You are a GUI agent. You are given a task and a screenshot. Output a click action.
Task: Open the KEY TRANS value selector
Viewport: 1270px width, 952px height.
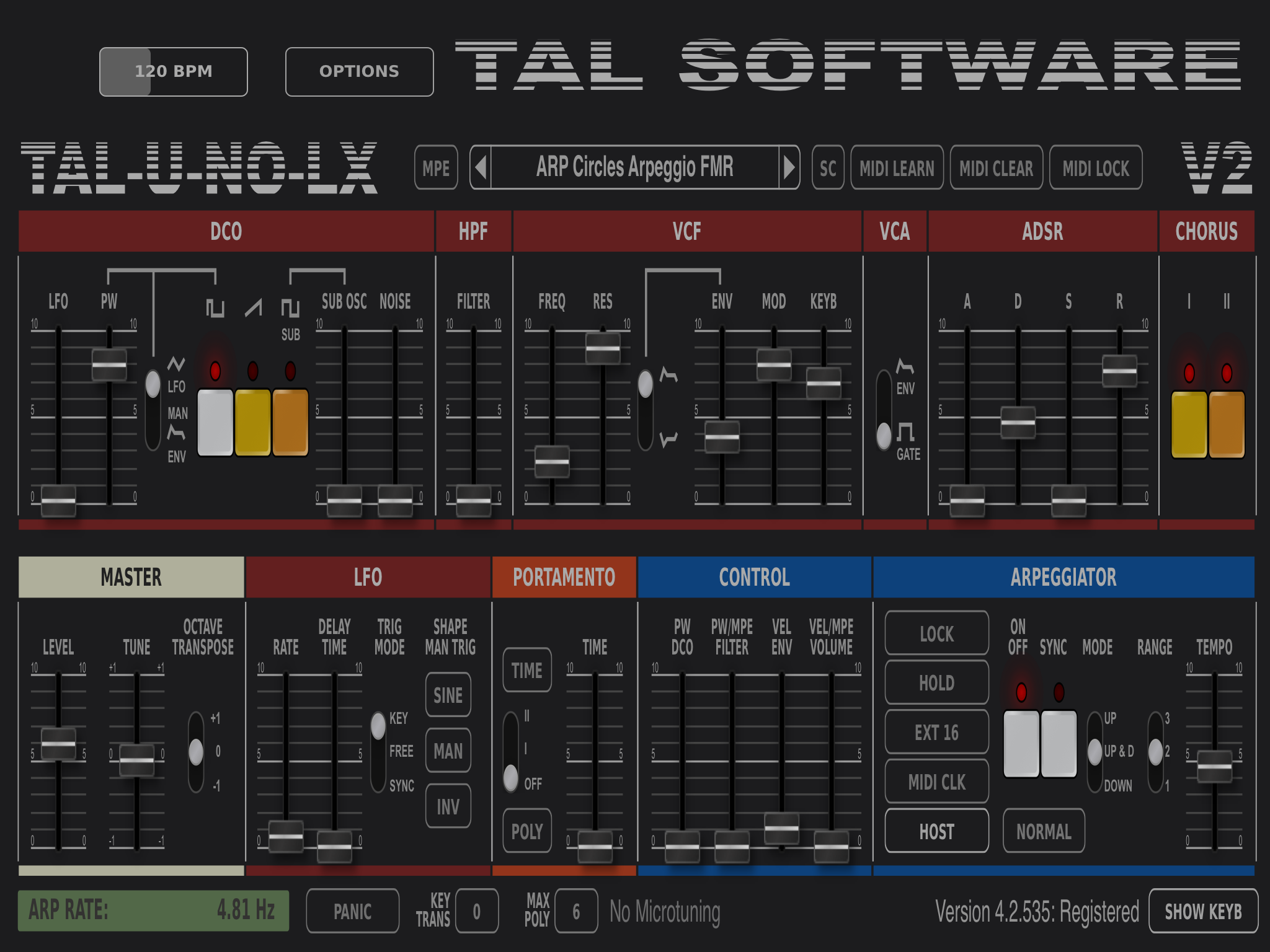(476, 911)
